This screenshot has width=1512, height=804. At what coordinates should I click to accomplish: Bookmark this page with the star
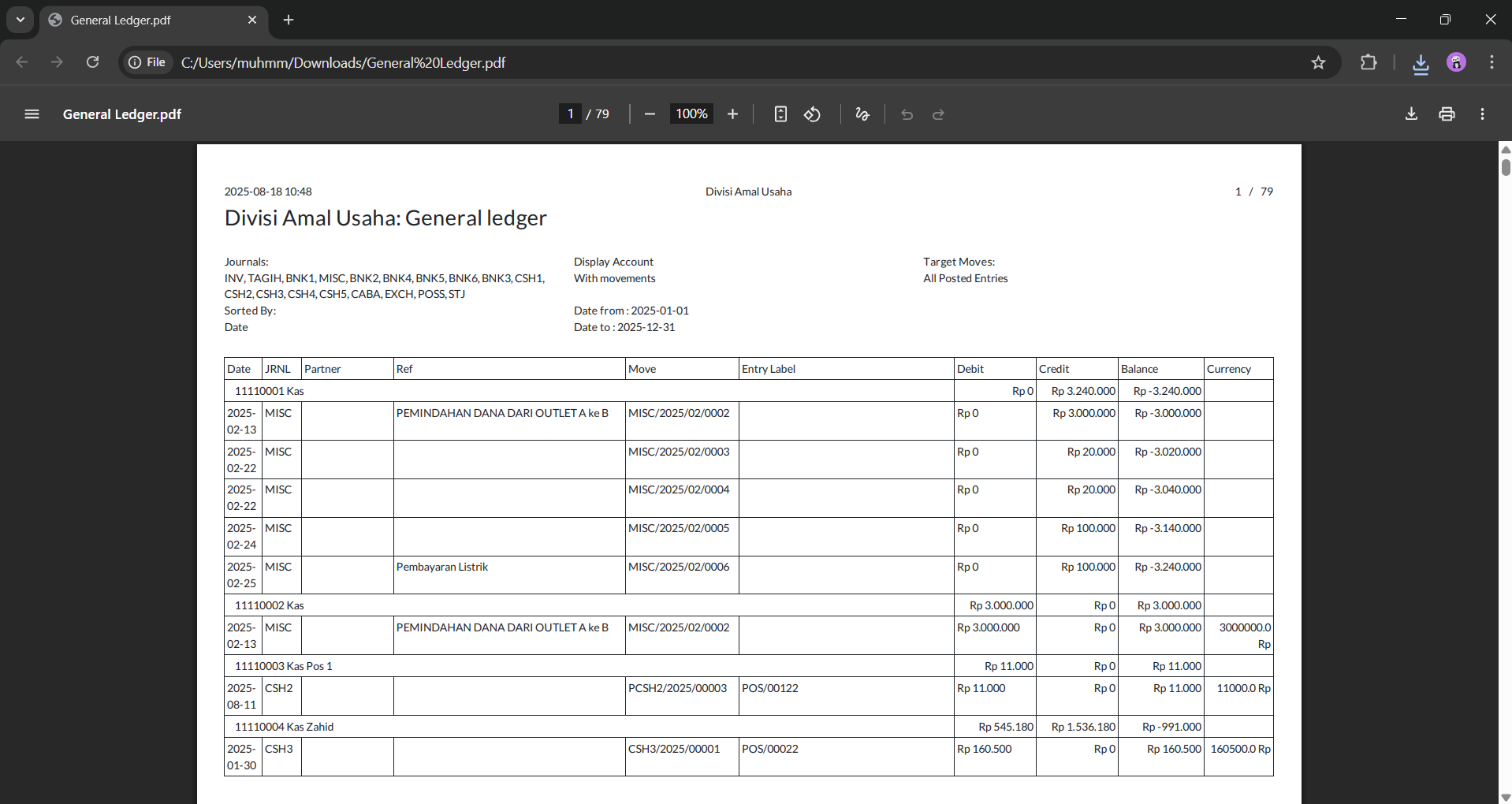pyautogui.click(x=1318, y=62)
